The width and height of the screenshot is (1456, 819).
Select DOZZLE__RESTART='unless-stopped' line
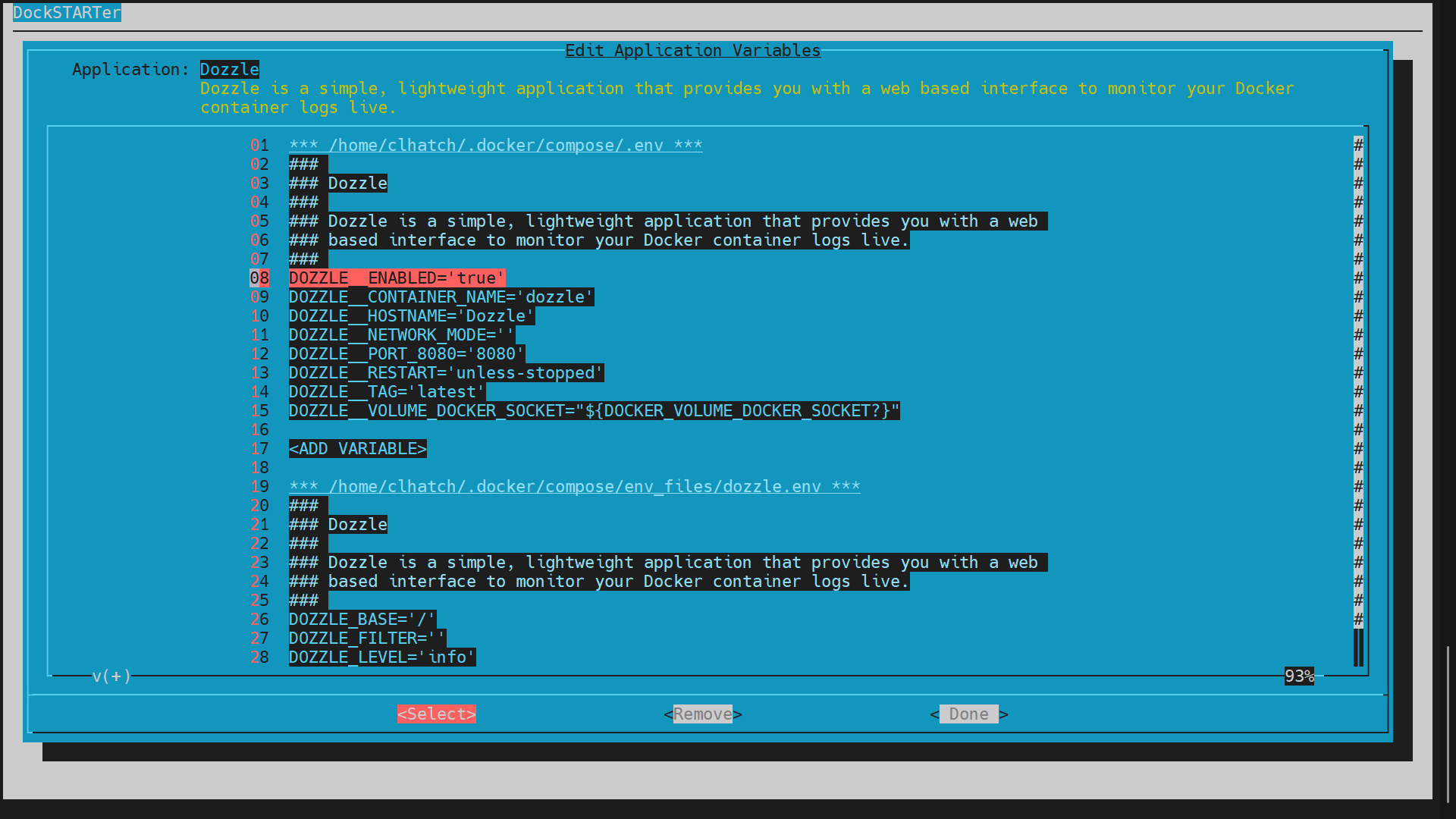pyautogui.click(x=447, y=372)
